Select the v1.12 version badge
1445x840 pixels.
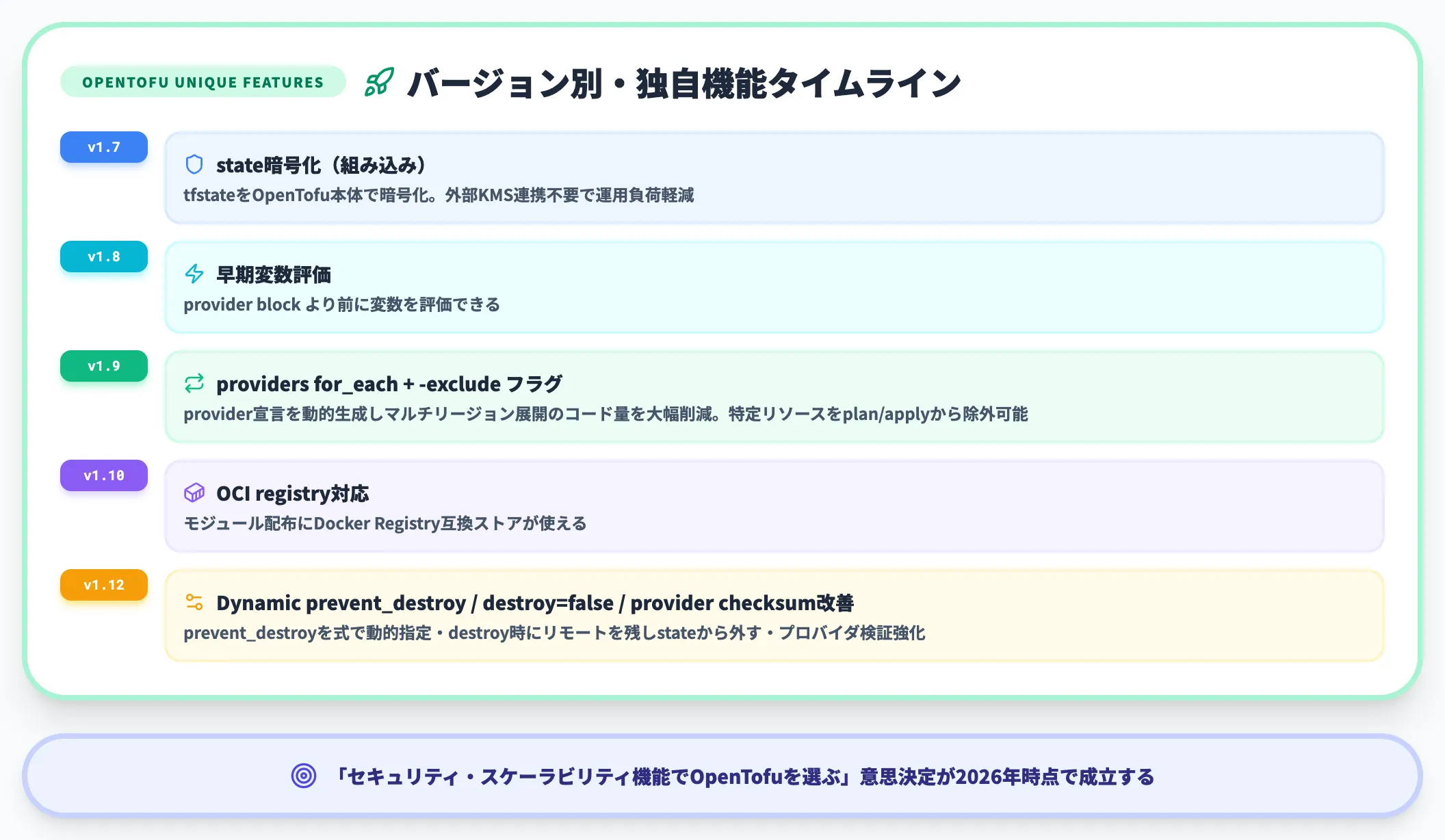104,585
